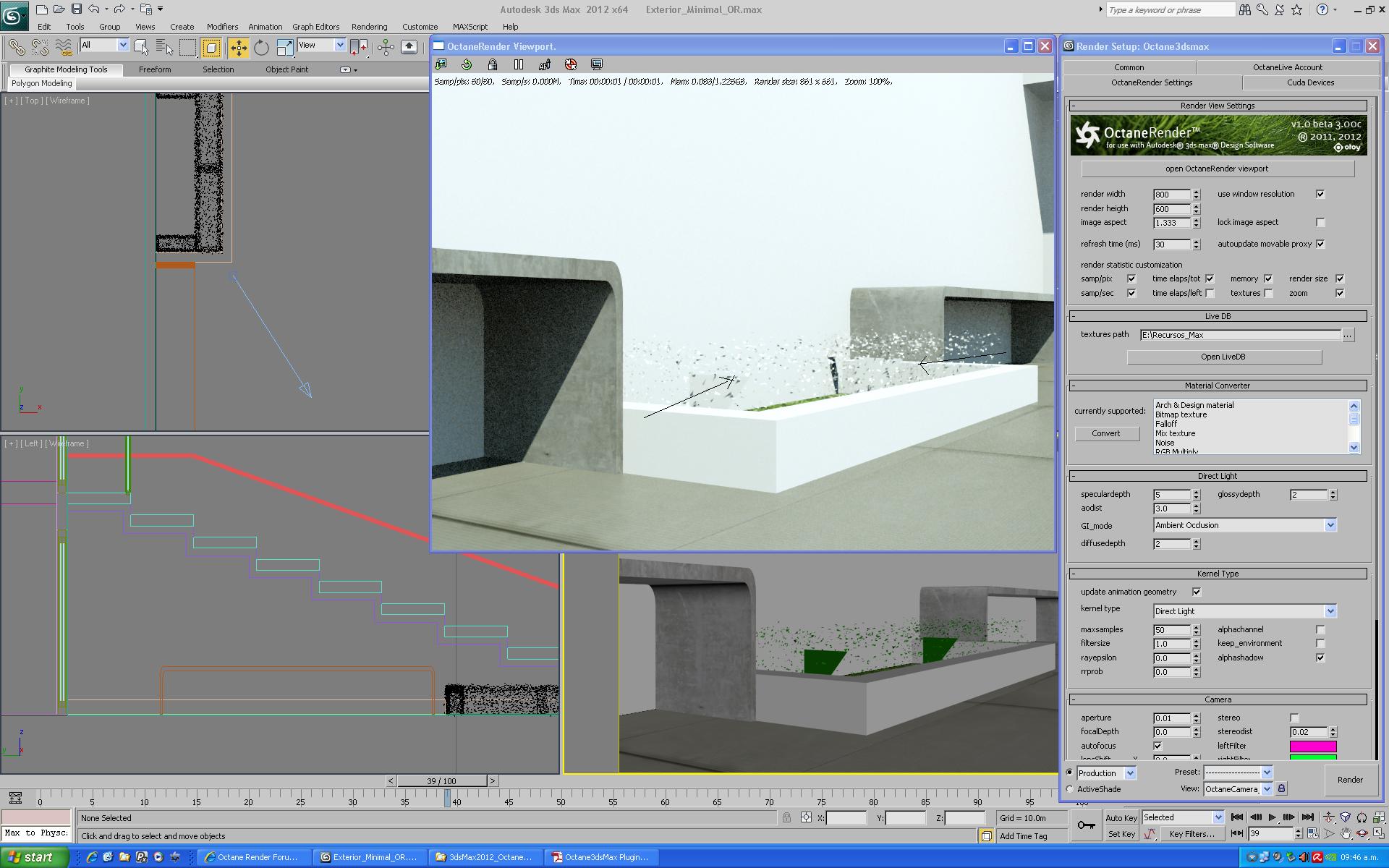Image resolution: width=1389 pixels, height=868 pixels.
Task: Click the Open LiveDB button
Action: coord(1223,357)
